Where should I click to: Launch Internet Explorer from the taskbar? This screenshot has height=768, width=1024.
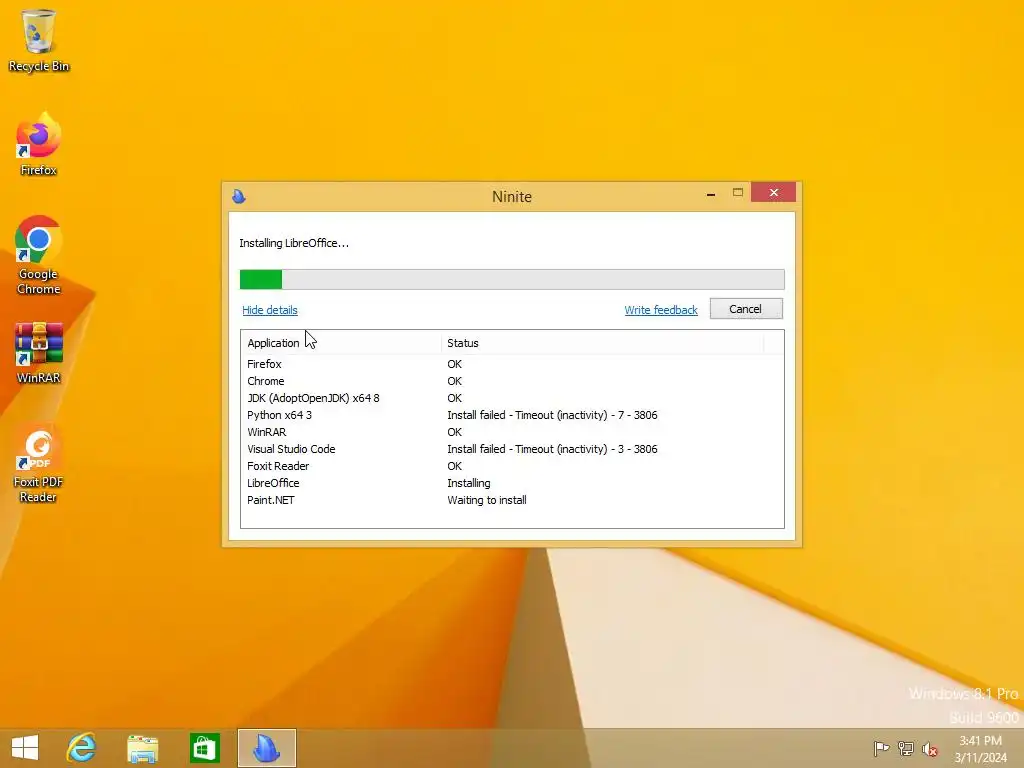pyautogui.click(x=82, y=748)
